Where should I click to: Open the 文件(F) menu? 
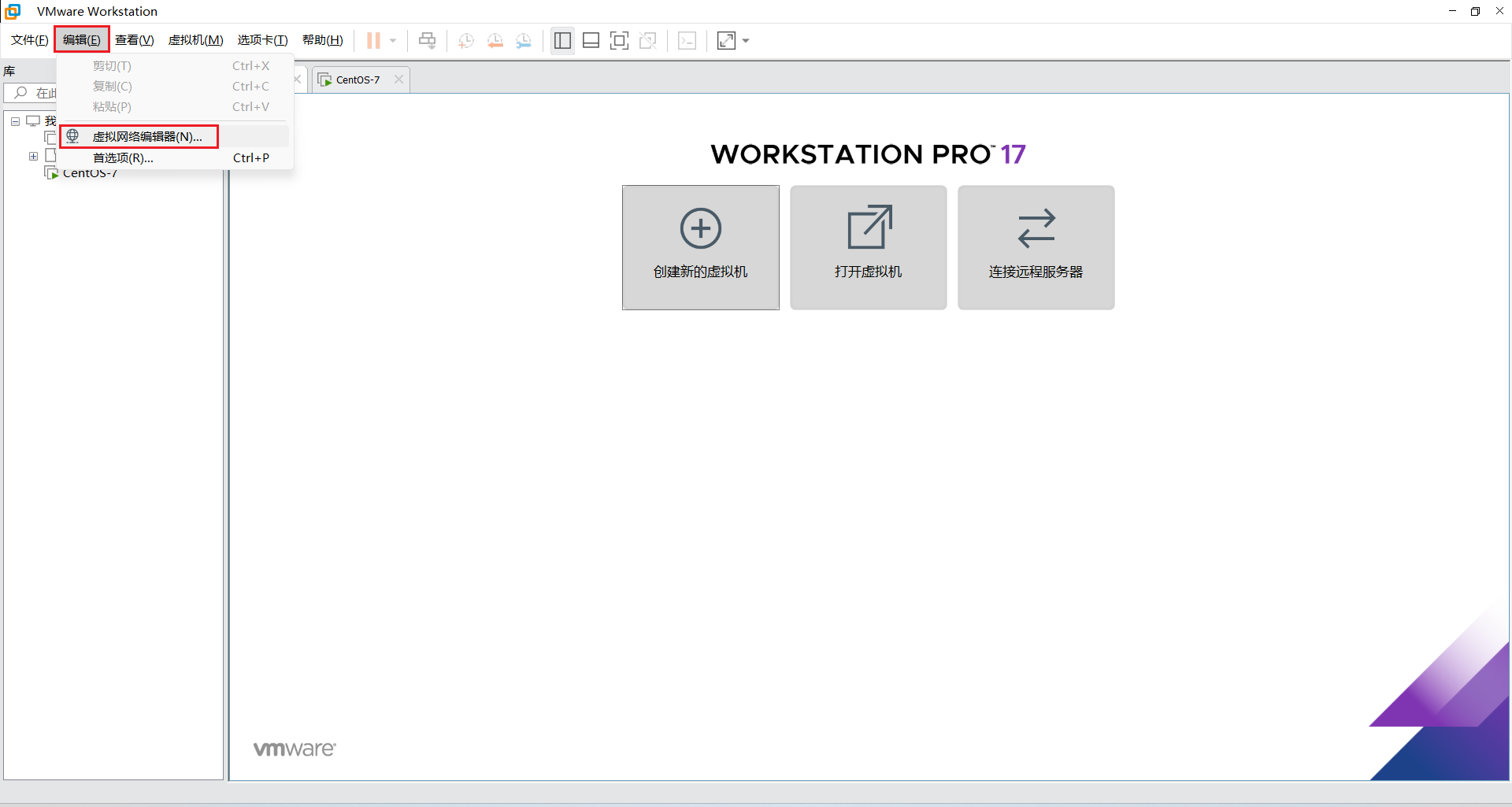[30, 40]
